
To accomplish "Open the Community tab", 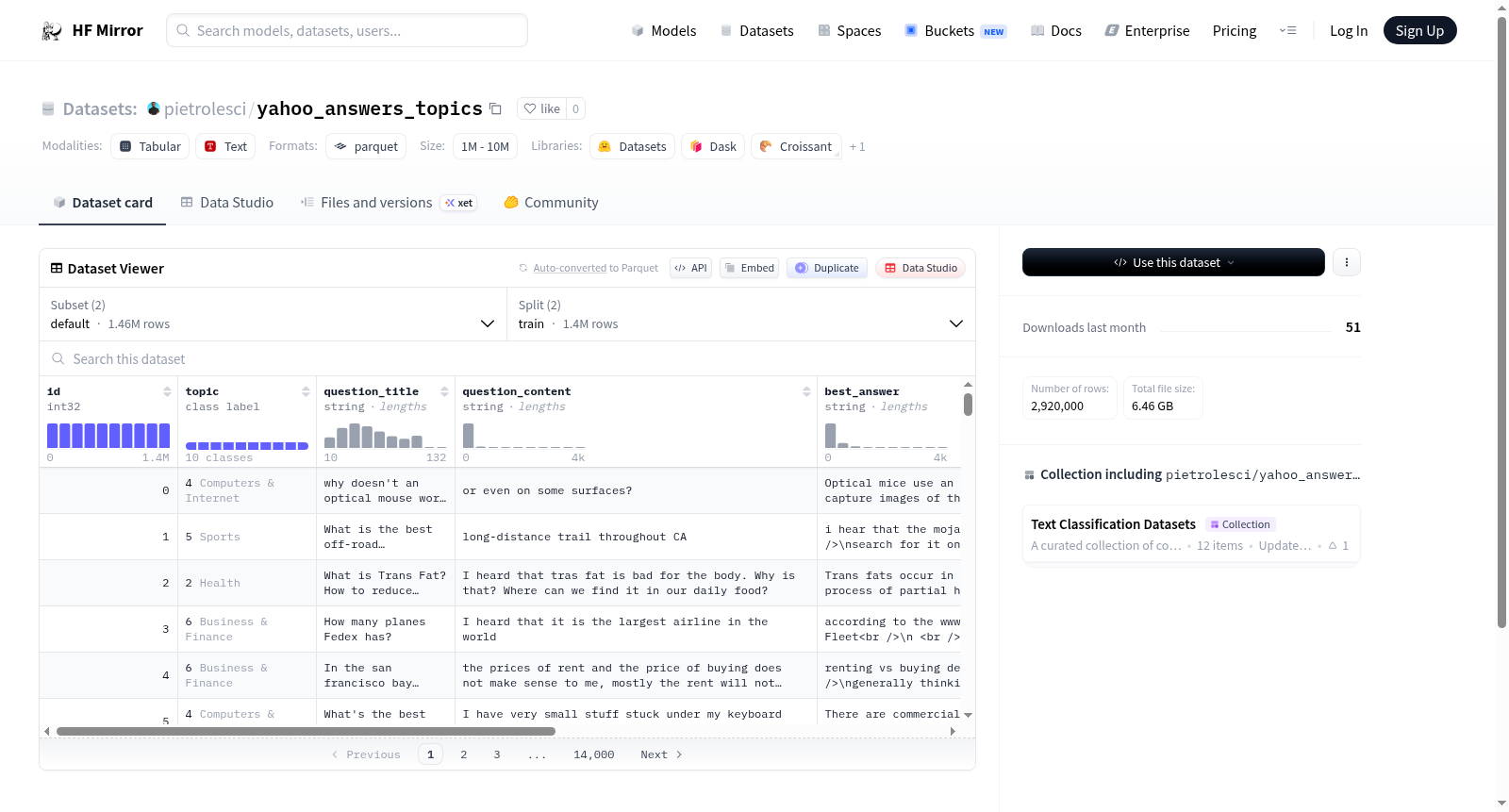I will tap(551, 203).
